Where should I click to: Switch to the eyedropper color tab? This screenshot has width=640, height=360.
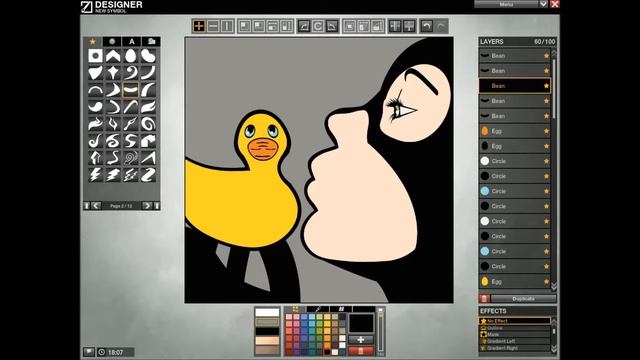click(x=318, y=309)
